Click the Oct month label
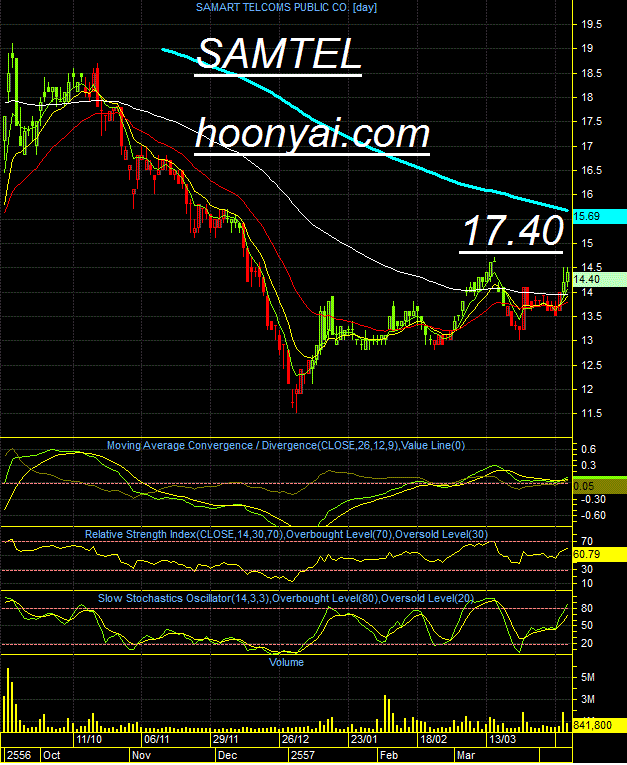Screen dimensions: 627x765 [x=51, y=755]
